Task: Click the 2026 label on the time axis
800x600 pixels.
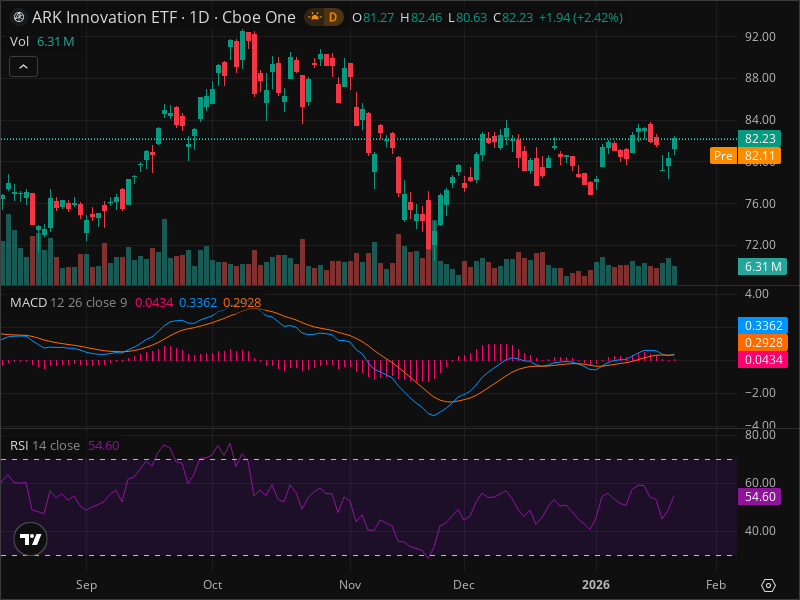Action: point(596,585)
